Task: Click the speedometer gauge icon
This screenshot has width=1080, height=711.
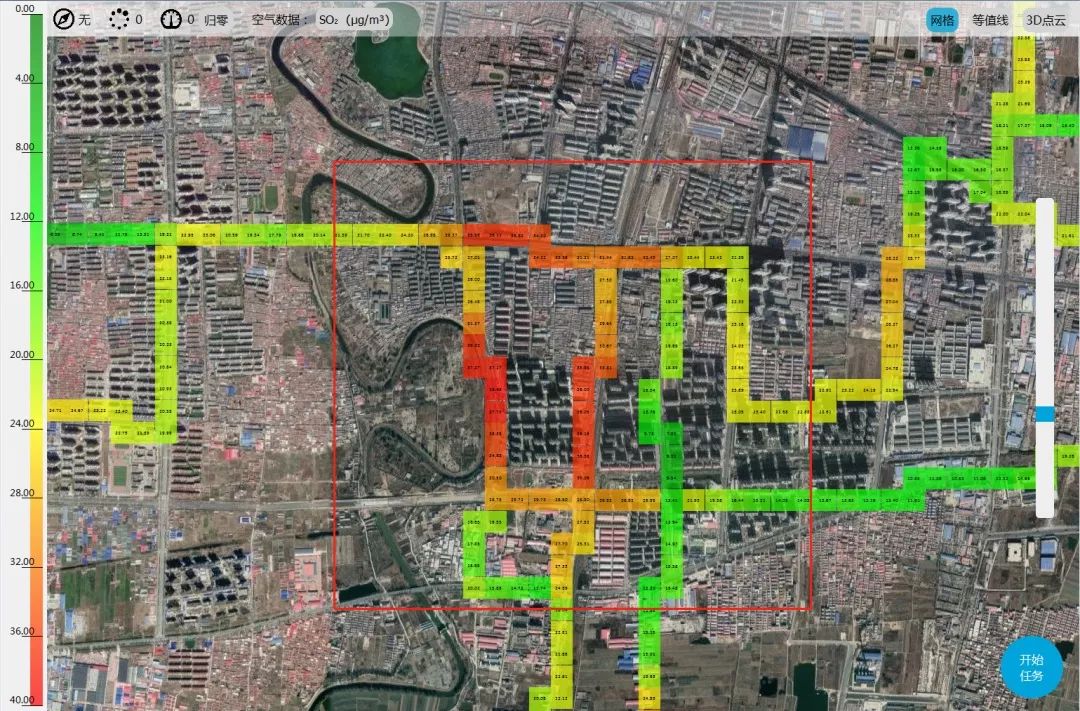Action: (x=172, y=19)
